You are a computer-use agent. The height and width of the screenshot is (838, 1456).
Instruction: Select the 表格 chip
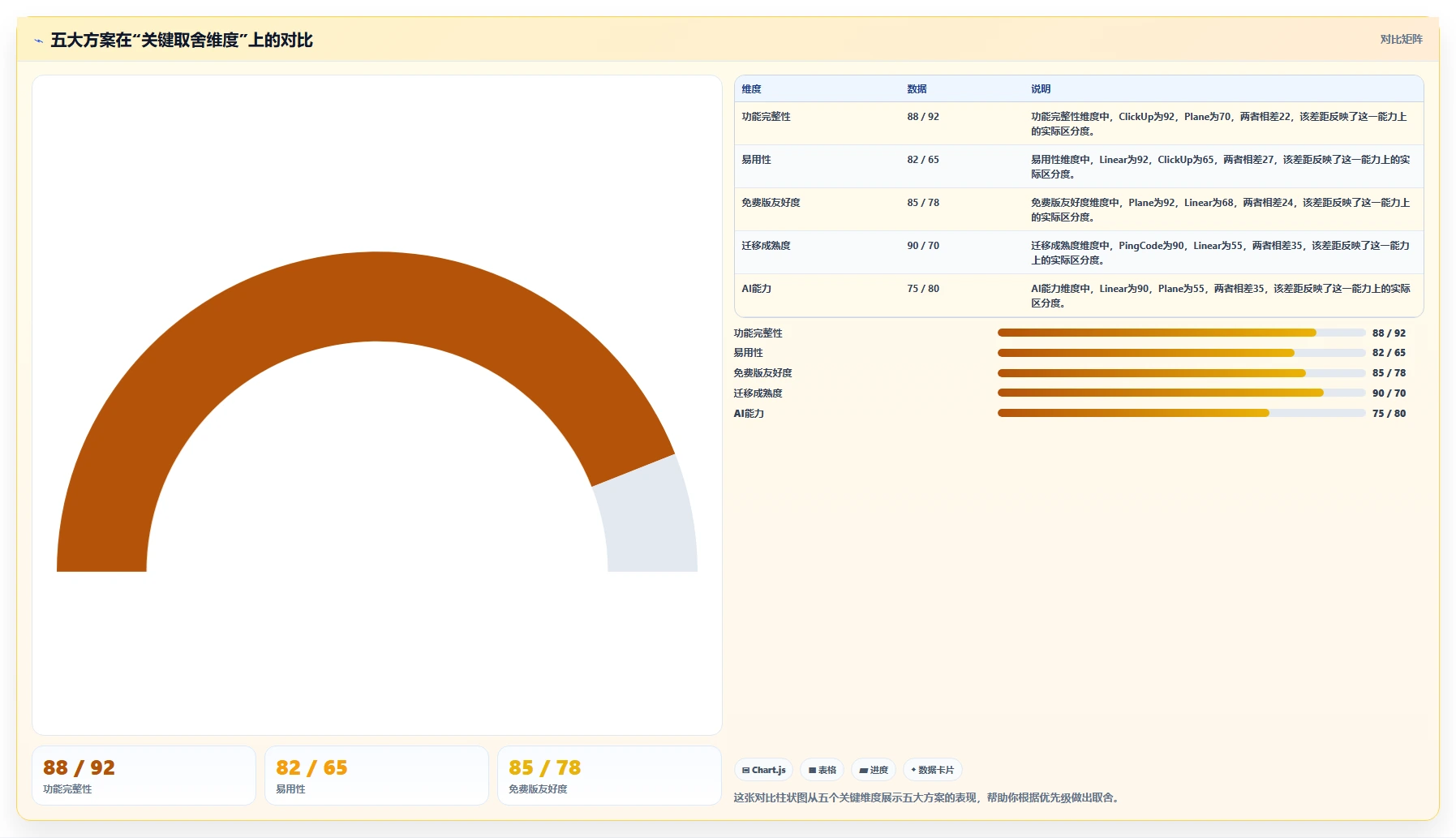point(822,770)
